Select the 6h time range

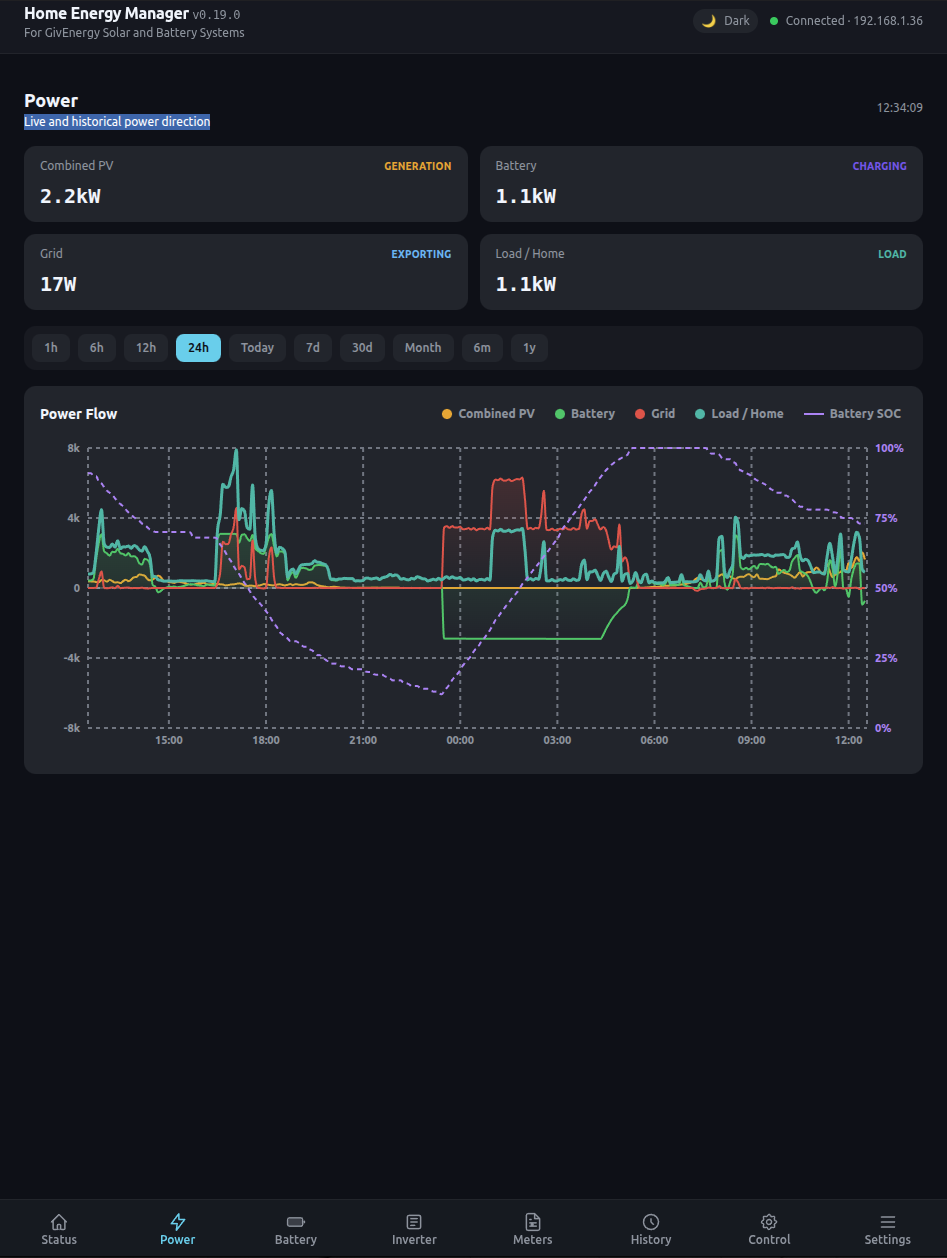click(x=97, y=348)
